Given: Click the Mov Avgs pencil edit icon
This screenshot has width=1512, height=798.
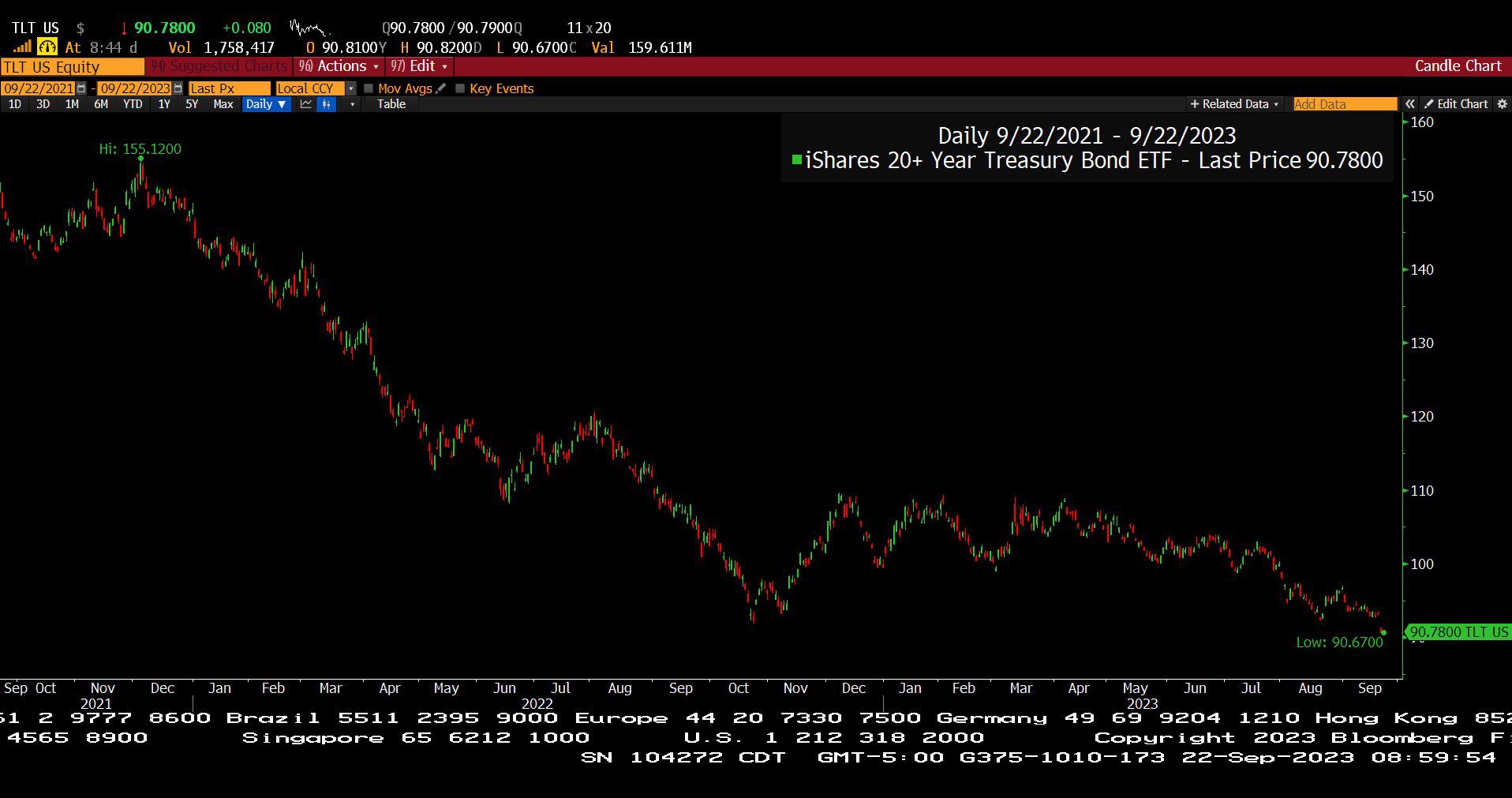Looking at the screenshot, I should coord(441,88).
